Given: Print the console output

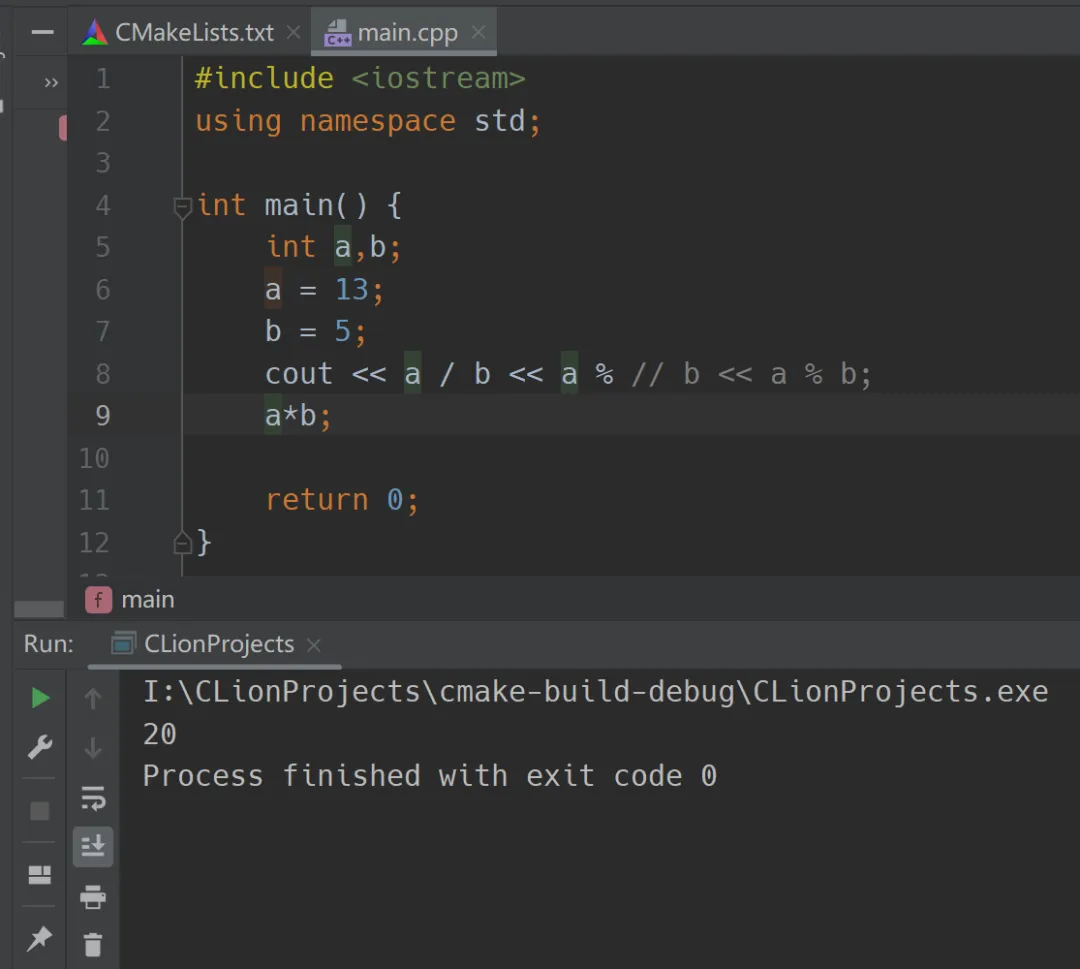Looking at the screenshot, I should tap(93, 897).
